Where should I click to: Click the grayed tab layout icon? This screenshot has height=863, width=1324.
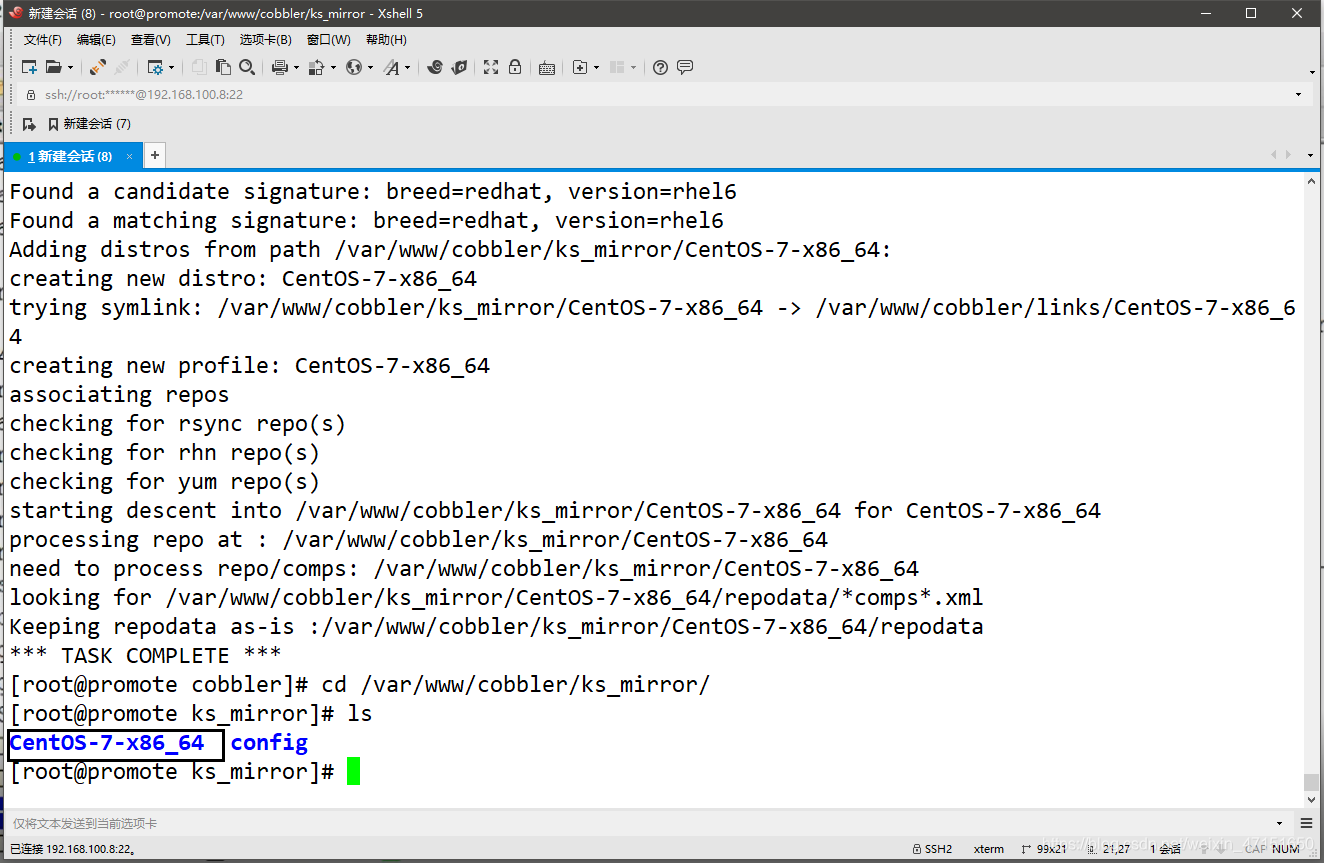pyautogui.click(x=617, y=68)
